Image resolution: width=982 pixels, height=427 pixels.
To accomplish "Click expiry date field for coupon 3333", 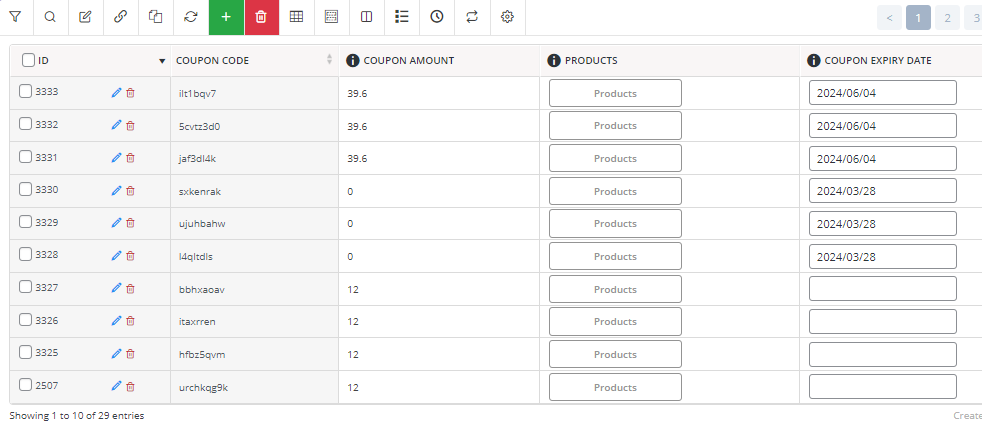I will coord(882,93).
